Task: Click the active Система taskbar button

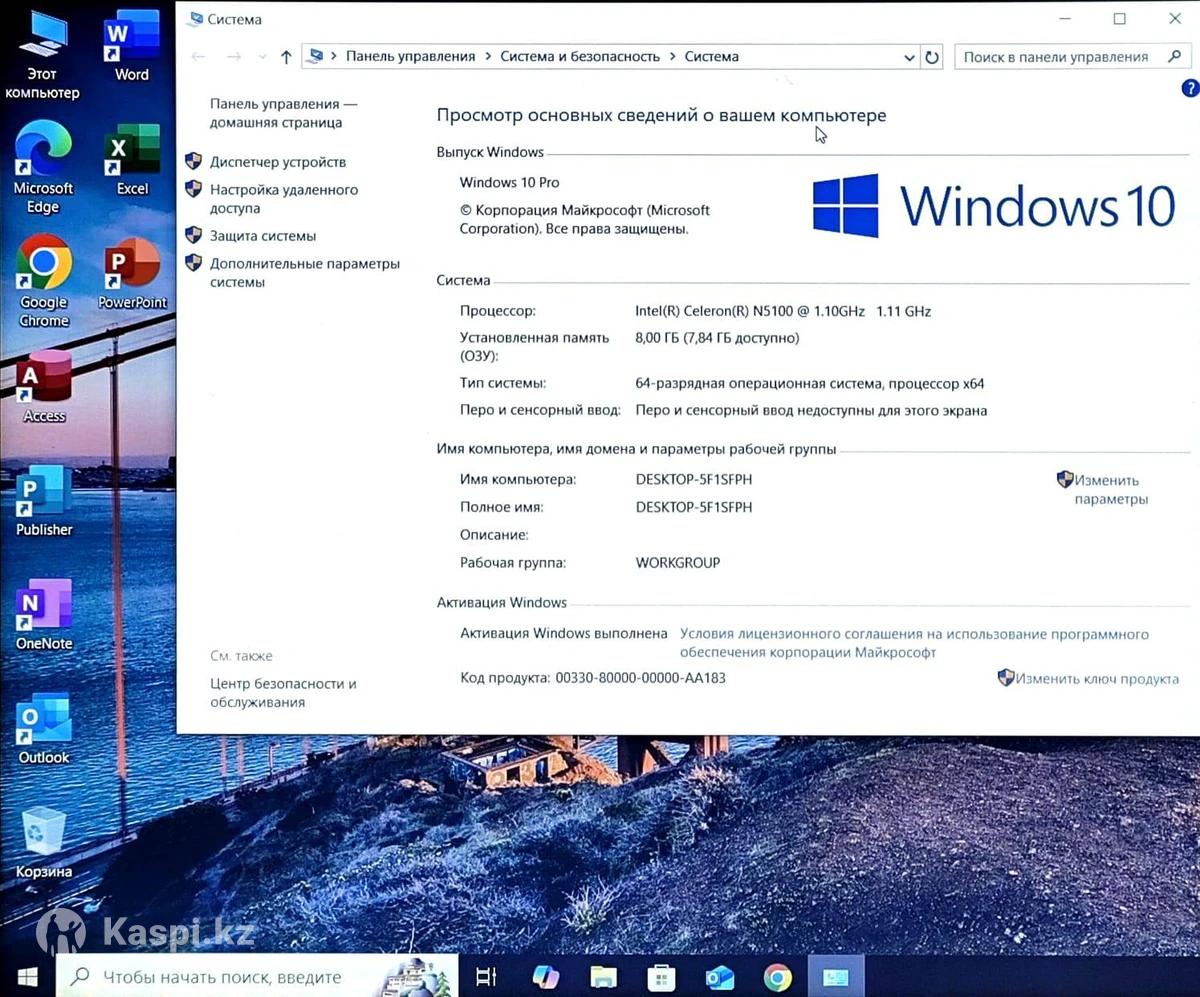Action: [836, 977]
